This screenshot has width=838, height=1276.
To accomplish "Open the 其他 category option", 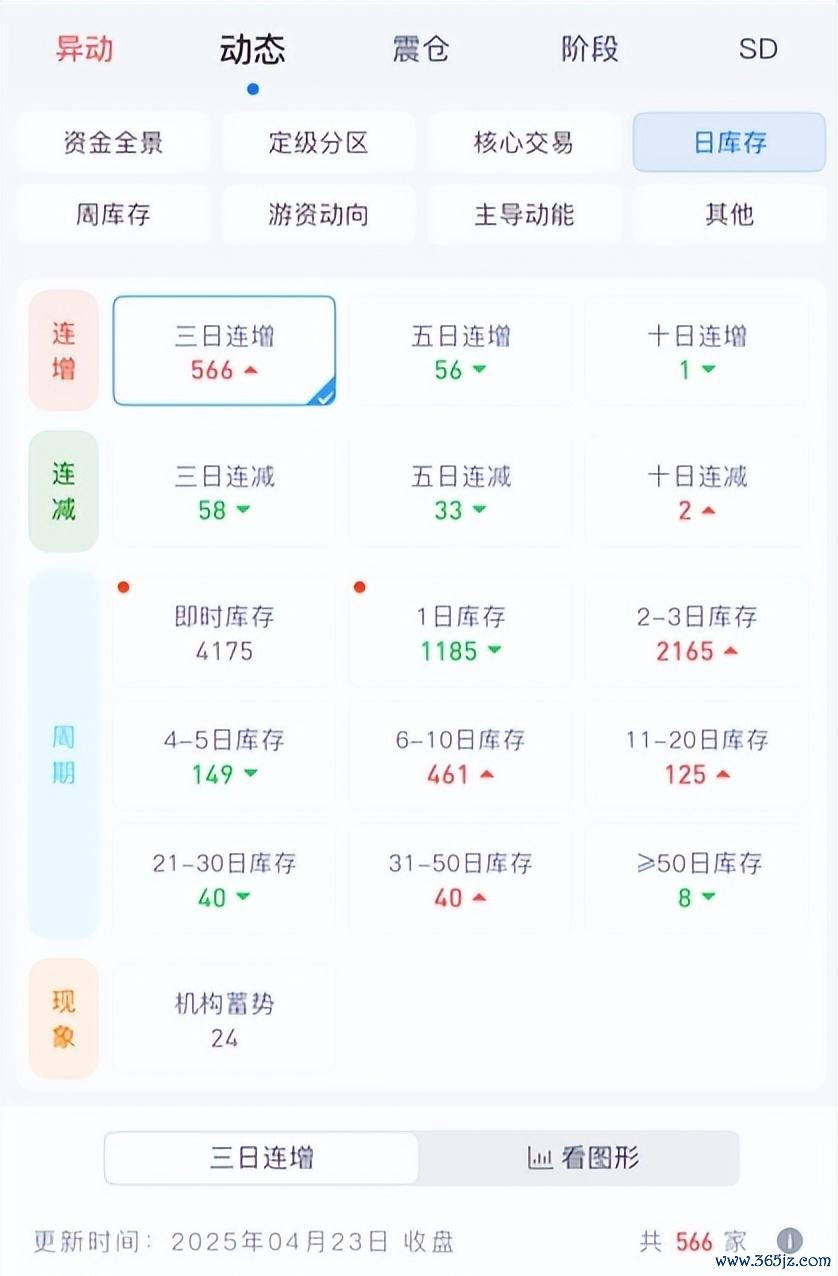I will coord(729,214).
